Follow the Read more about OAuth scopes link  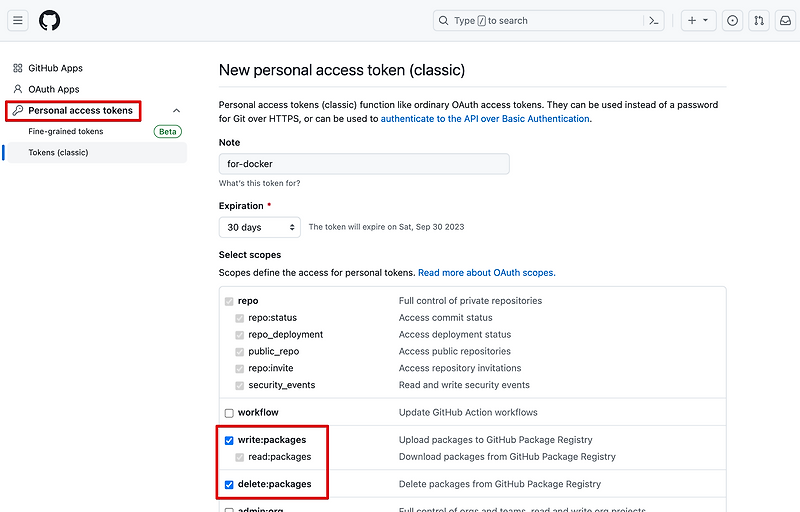[x=486, y=272]
